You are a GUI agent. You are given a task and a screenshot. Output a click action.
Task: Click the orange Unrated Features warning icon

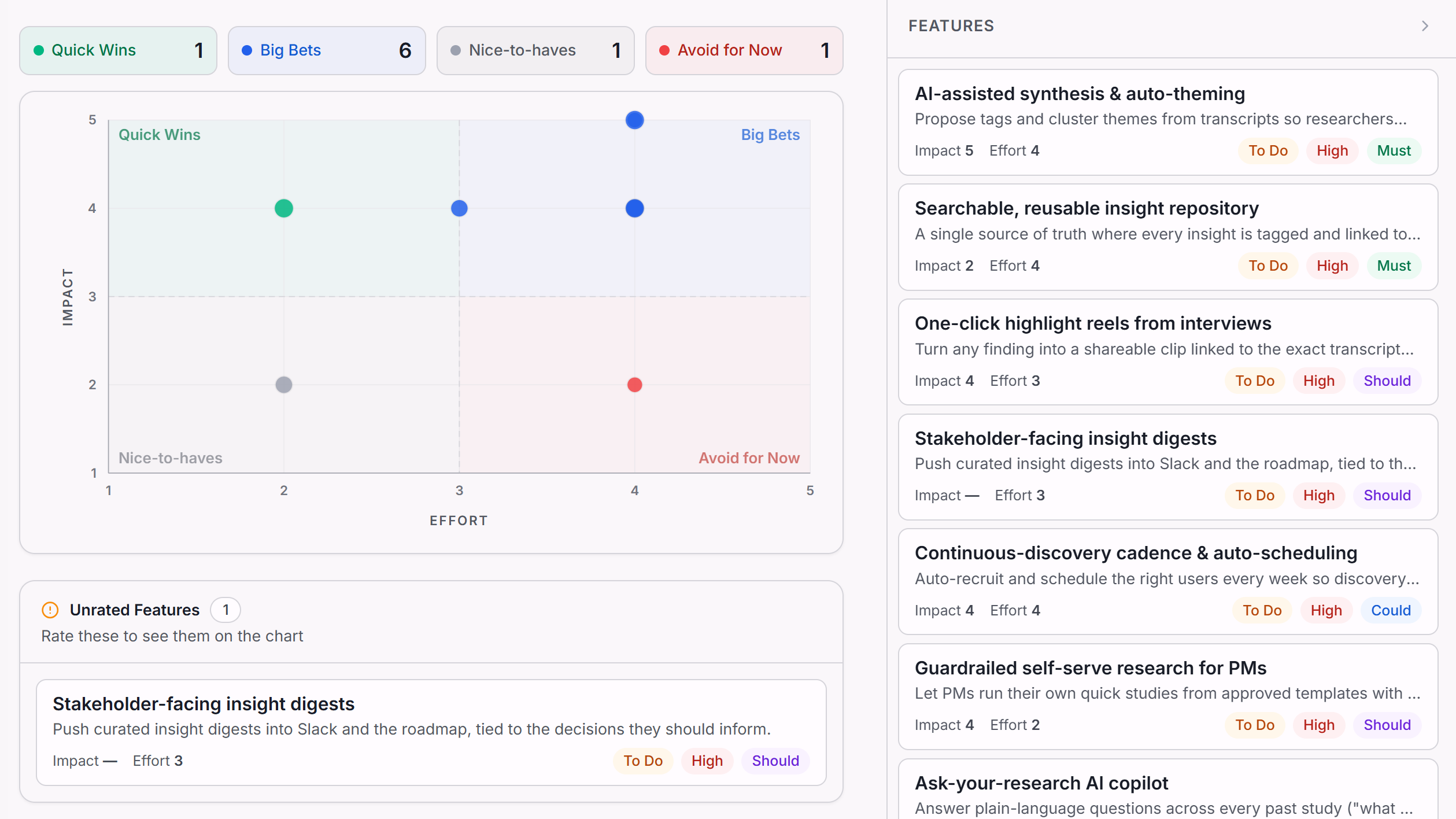tap(50, 610)
